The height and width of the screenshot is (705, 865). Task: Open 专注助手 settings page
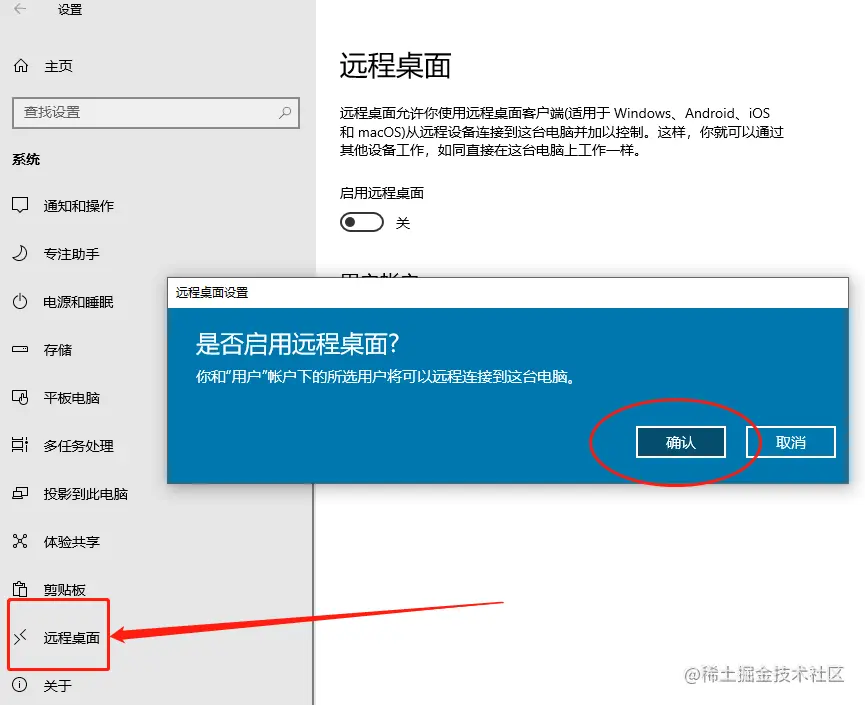point(72,254)
